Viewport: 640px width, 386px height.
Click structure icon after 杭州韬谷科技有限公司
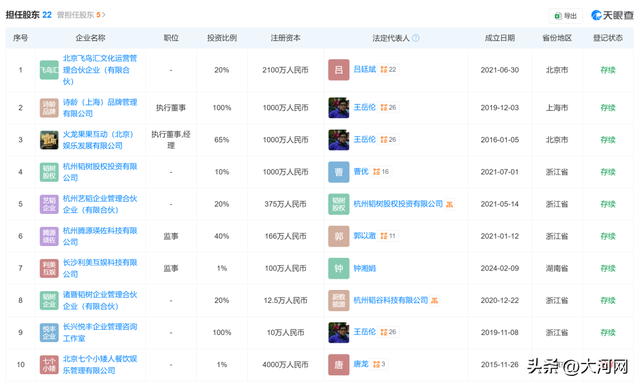pos(434,300)
